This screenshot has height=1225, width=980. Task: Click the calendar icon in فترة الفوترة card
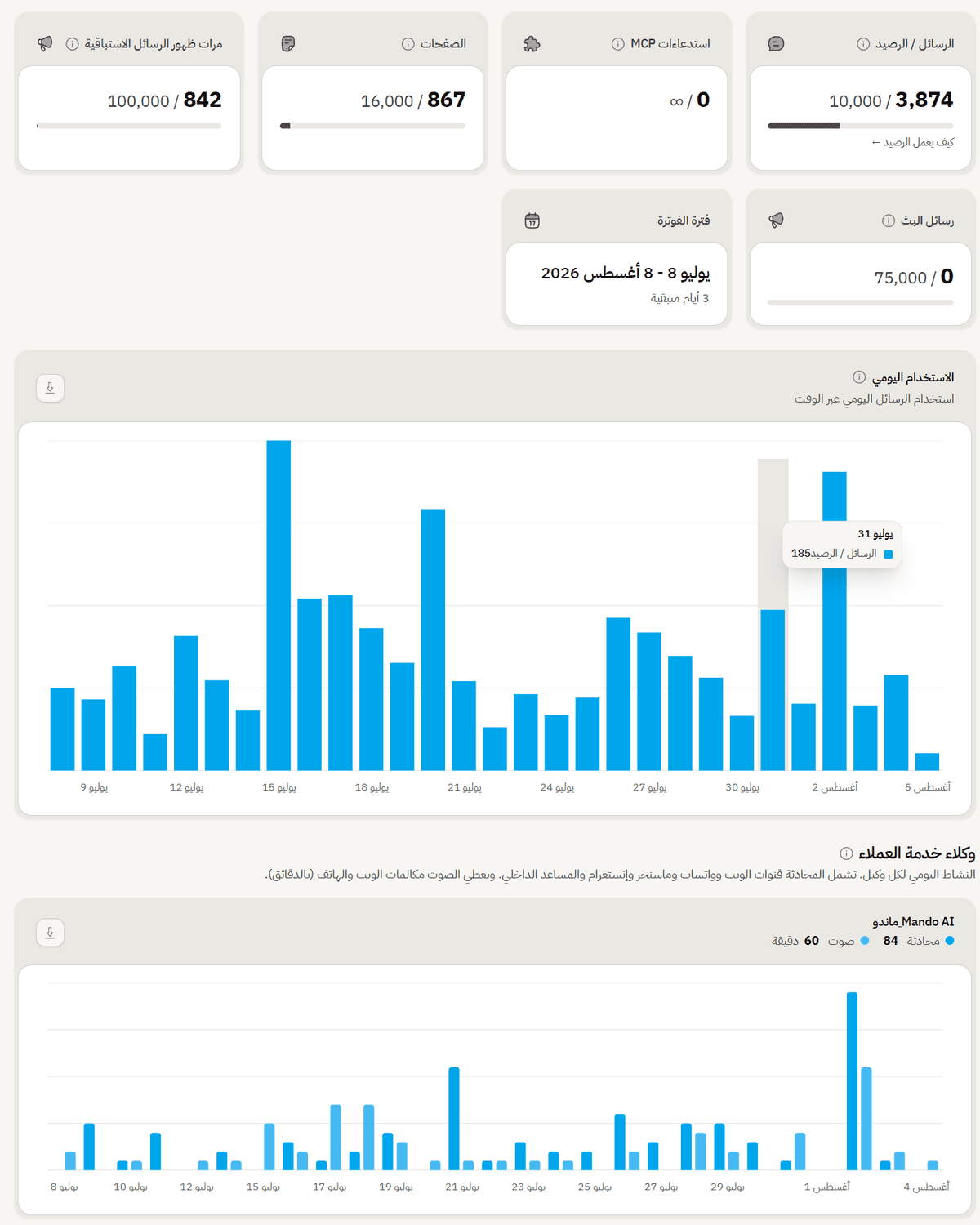point(532,220)
